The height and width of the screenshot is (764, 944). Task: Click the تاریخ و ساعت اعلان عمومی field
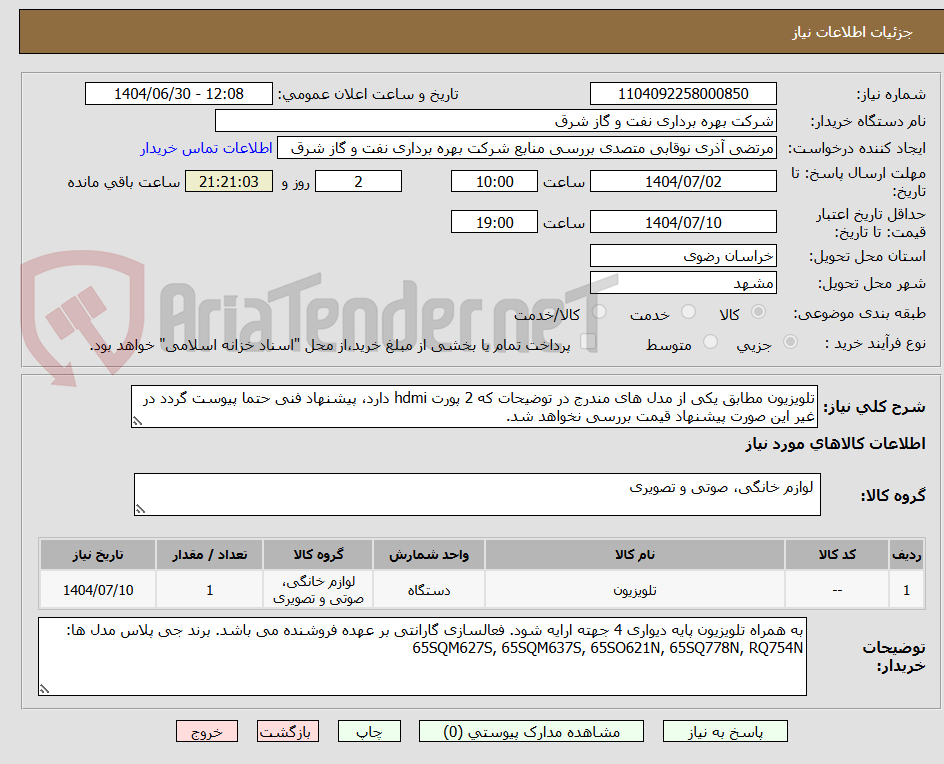(x=178, y=93)
